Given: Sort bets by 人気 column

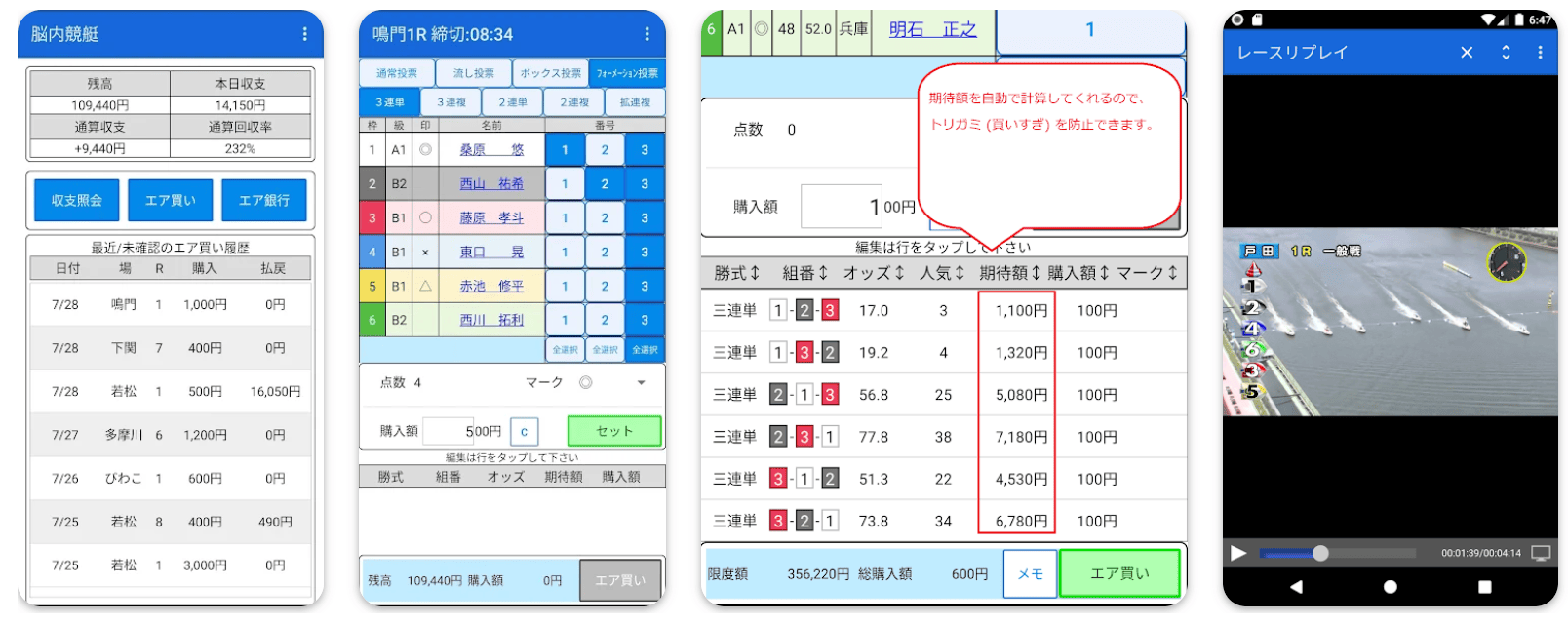Looking at the screenshot, I should [942, 273].
